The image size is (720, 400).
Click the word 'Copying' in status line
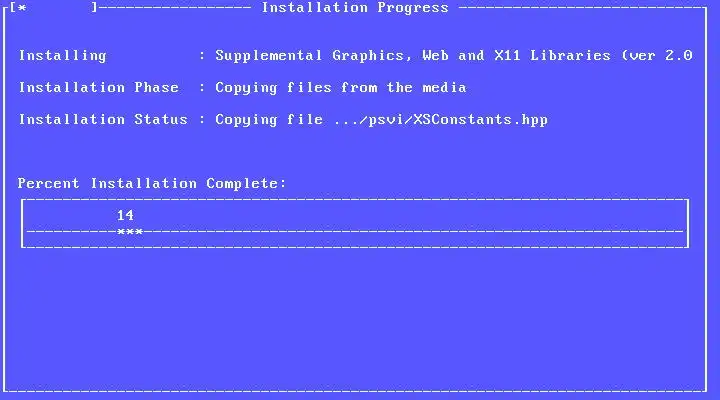(247, 120)
